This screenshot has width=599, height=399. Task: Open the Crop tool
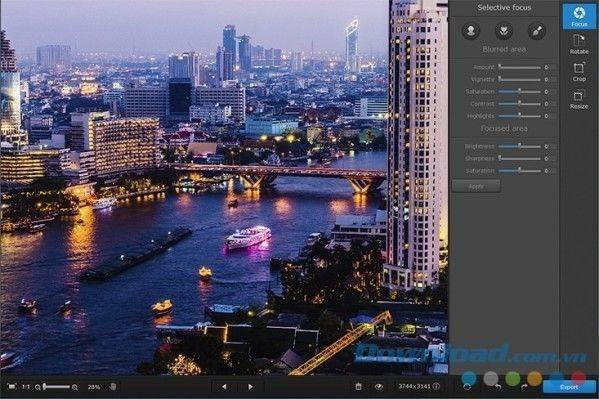[x=579, y=72]
